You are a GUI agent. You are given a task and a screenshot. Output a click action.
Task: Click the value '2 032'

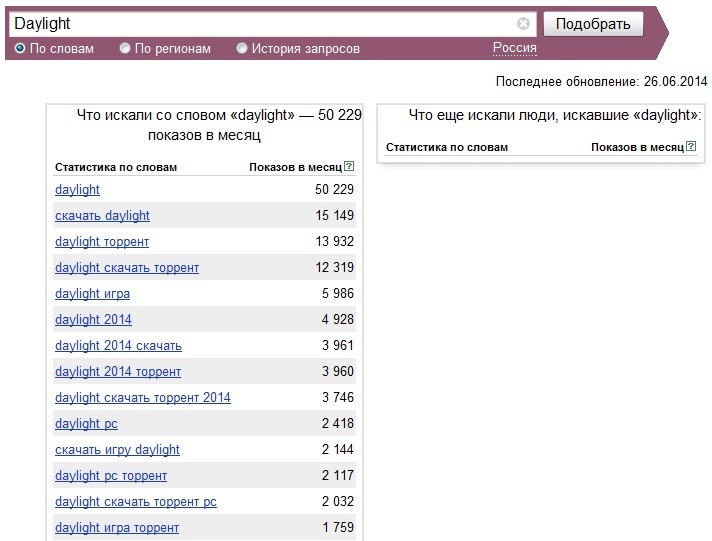pos(338,501)
